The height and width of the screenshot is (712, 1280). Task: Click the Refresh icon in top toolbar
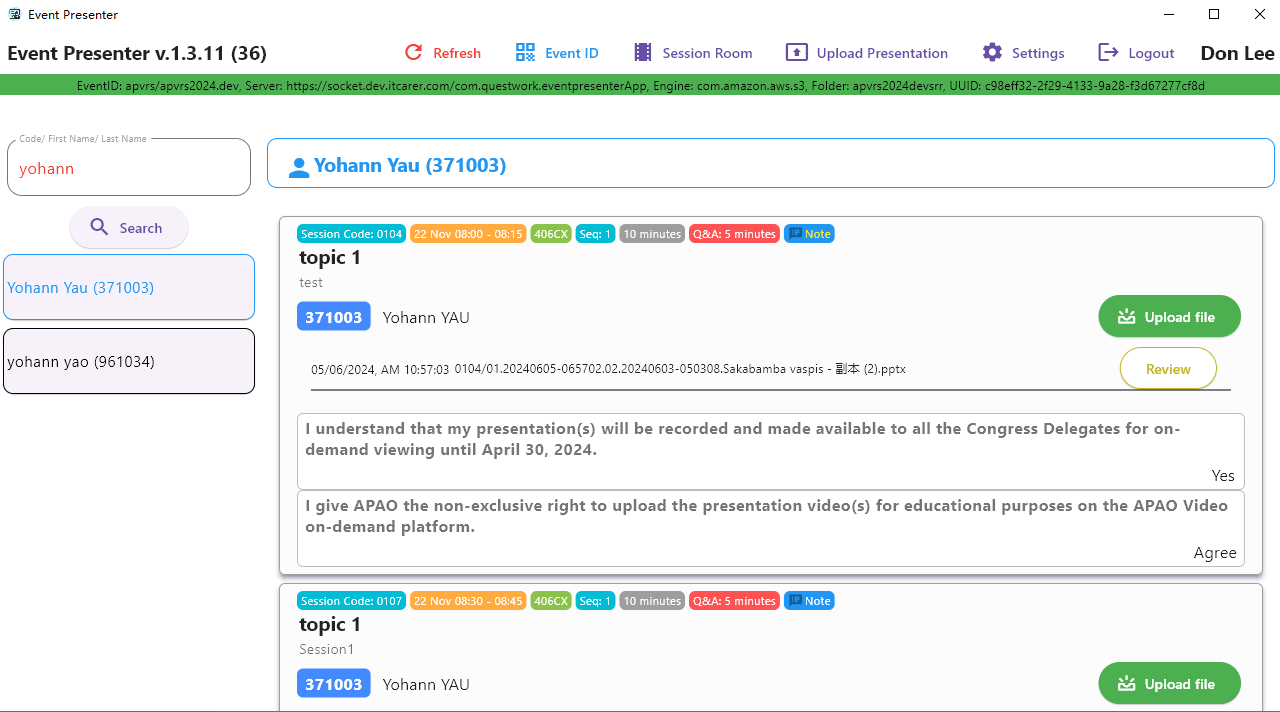click(x=413, y=53)
